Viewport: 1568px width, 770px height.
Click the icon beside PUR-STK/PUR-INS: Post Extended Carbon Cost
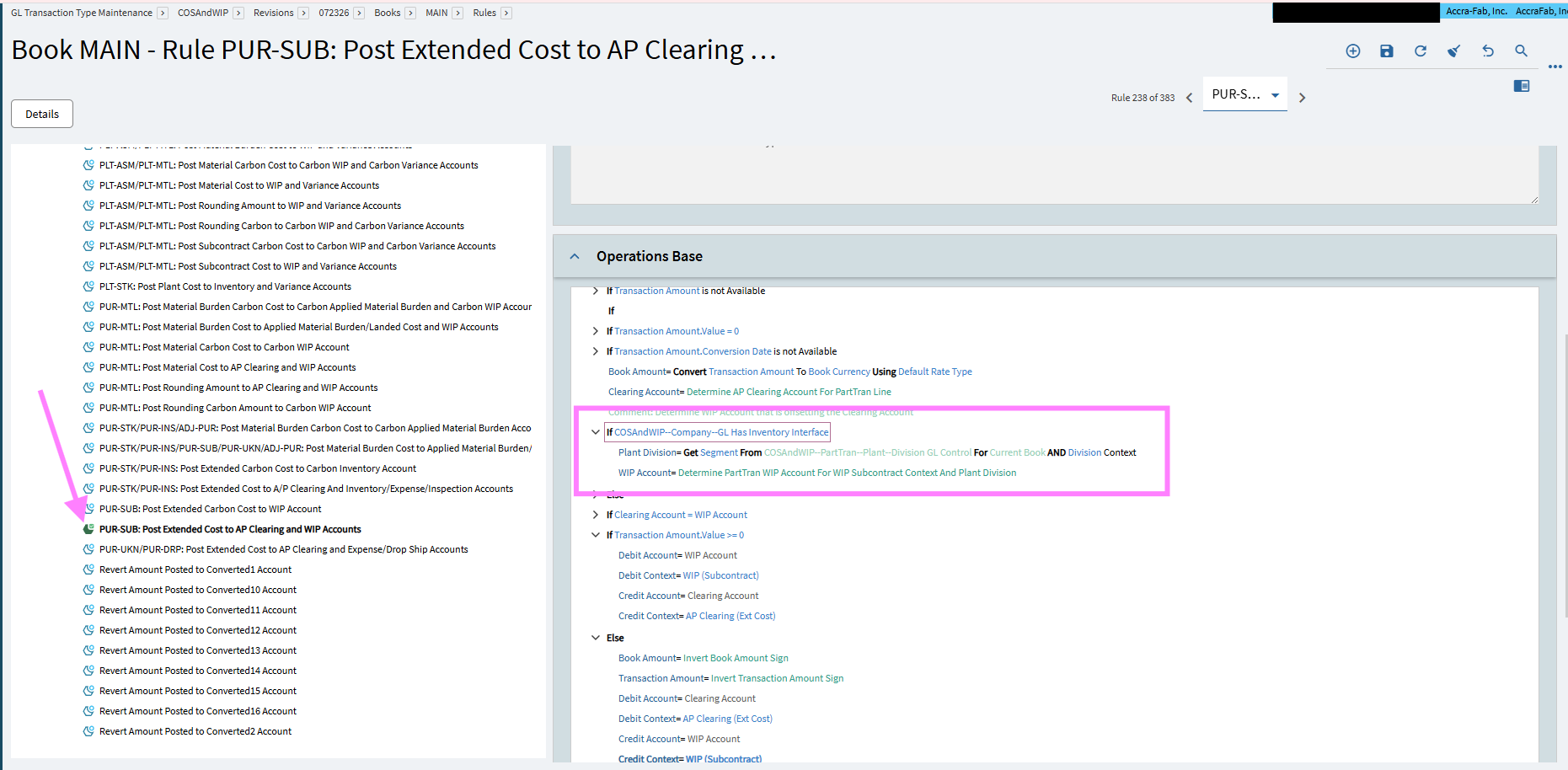[88, 468]
